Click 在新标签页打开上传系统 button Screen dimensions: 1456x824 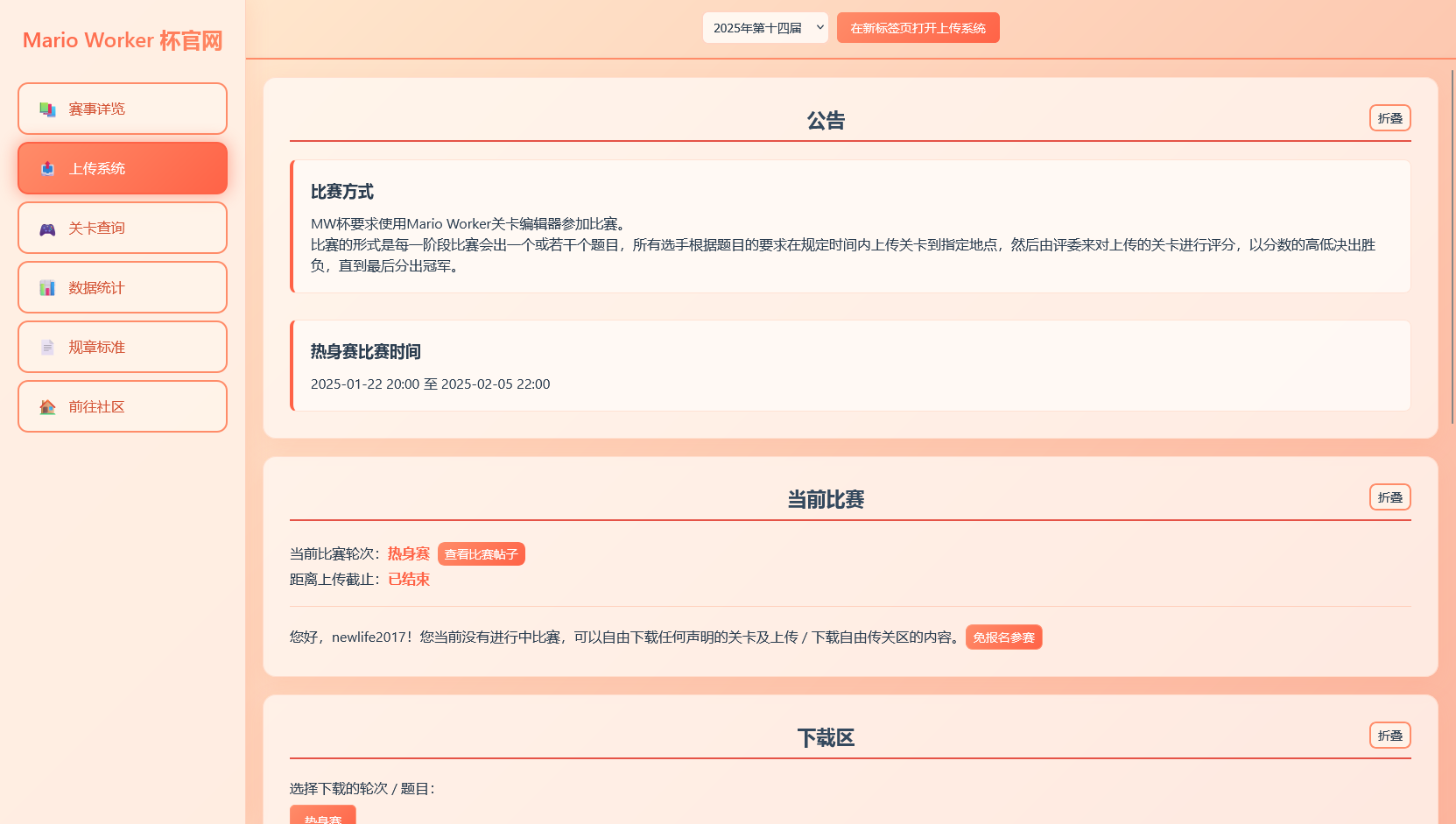tap(918, 28)
